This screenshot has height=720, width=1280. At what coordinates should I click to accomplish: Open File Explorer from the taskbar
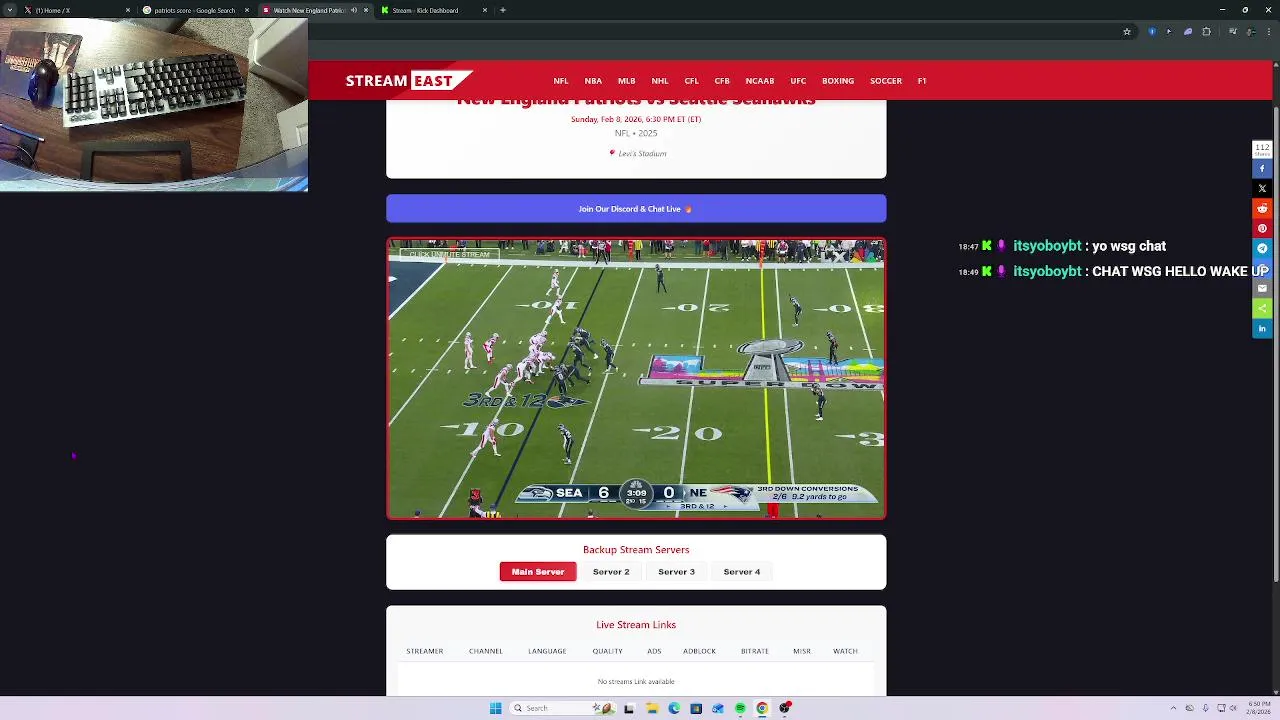click(651, 708)
